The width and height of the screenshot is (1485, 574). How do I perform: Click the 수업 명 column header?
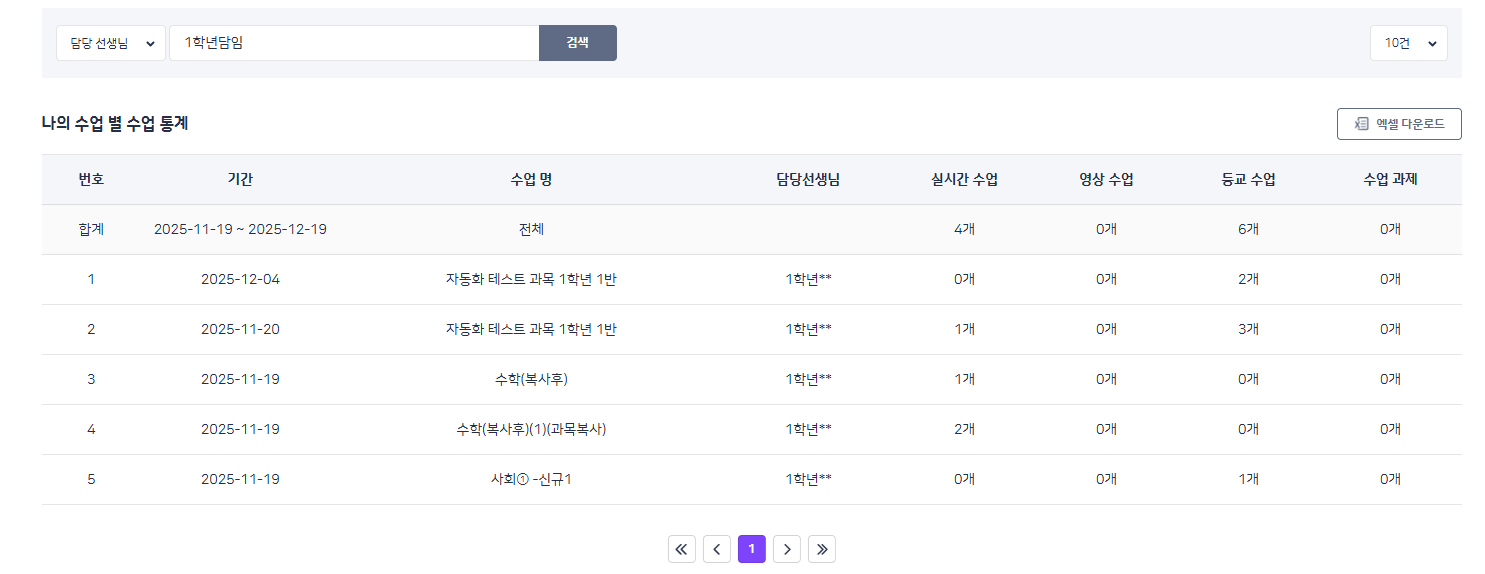click(531, 180)
